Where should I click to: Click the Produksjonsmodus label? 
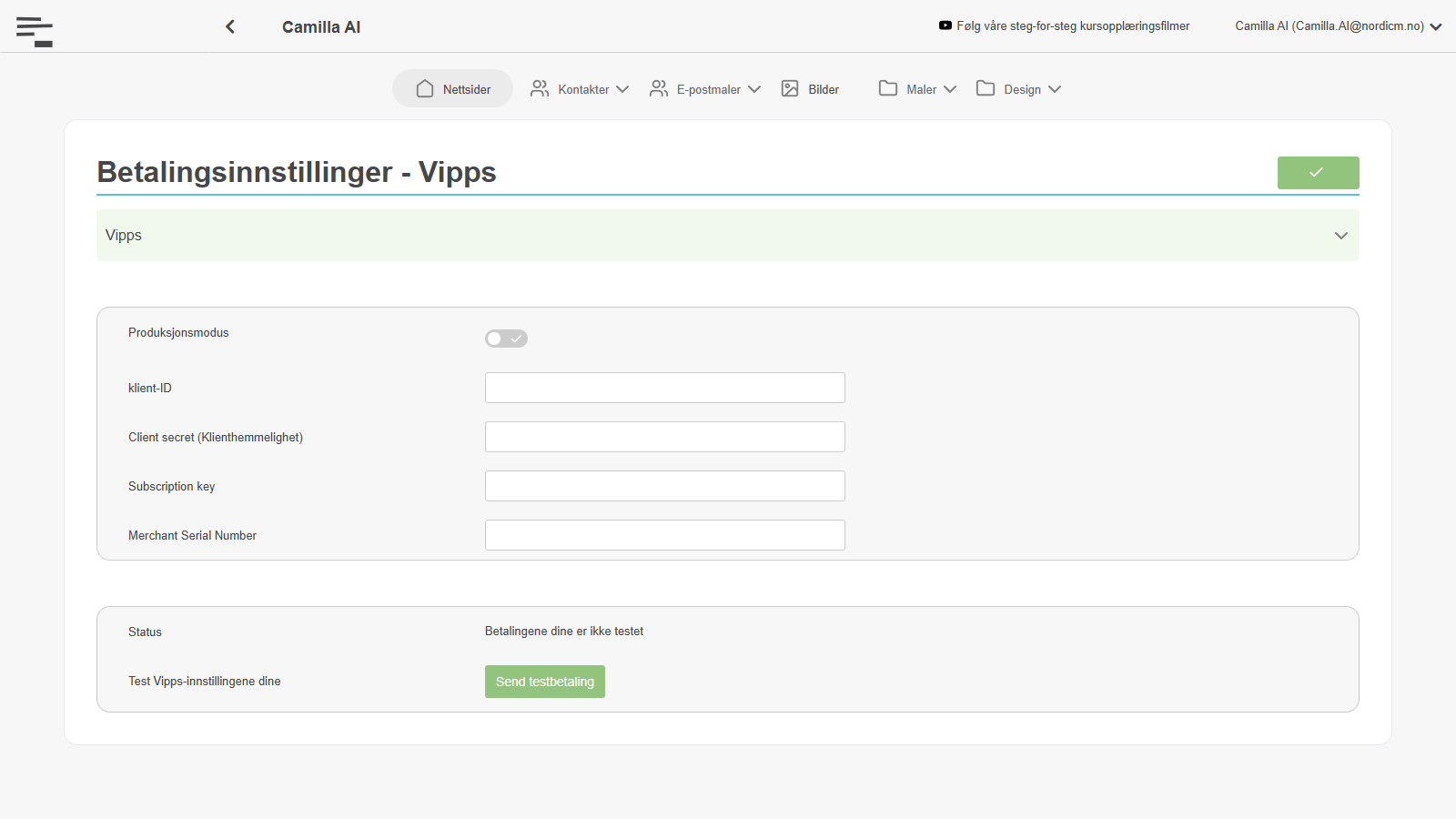pos(178,333)
